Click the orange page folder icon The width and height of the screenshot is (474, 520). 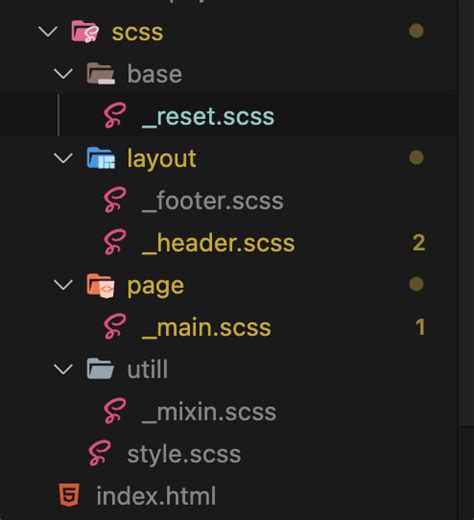click(100, 285)
